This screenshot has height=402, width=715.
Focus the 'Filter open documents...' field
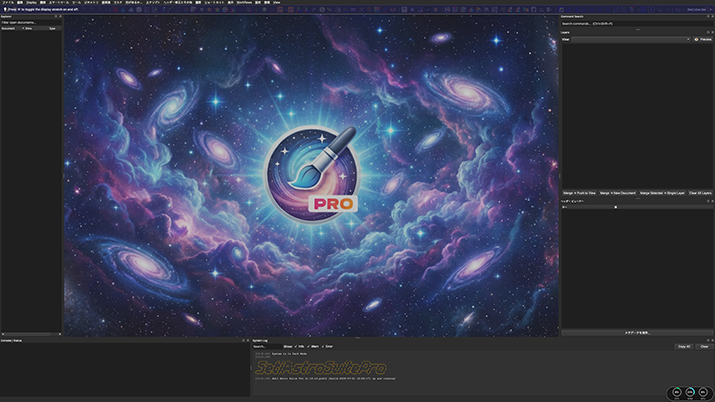[31, 22]
